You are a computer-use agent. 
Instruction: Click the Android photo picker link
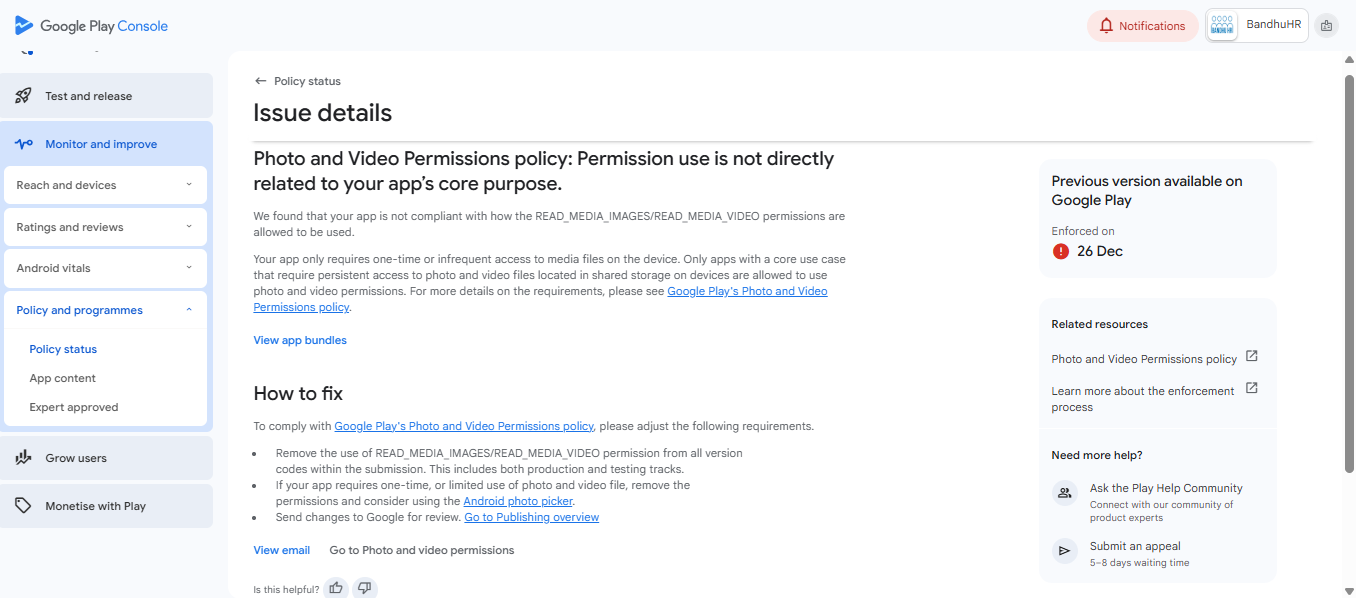pos(518,501)
